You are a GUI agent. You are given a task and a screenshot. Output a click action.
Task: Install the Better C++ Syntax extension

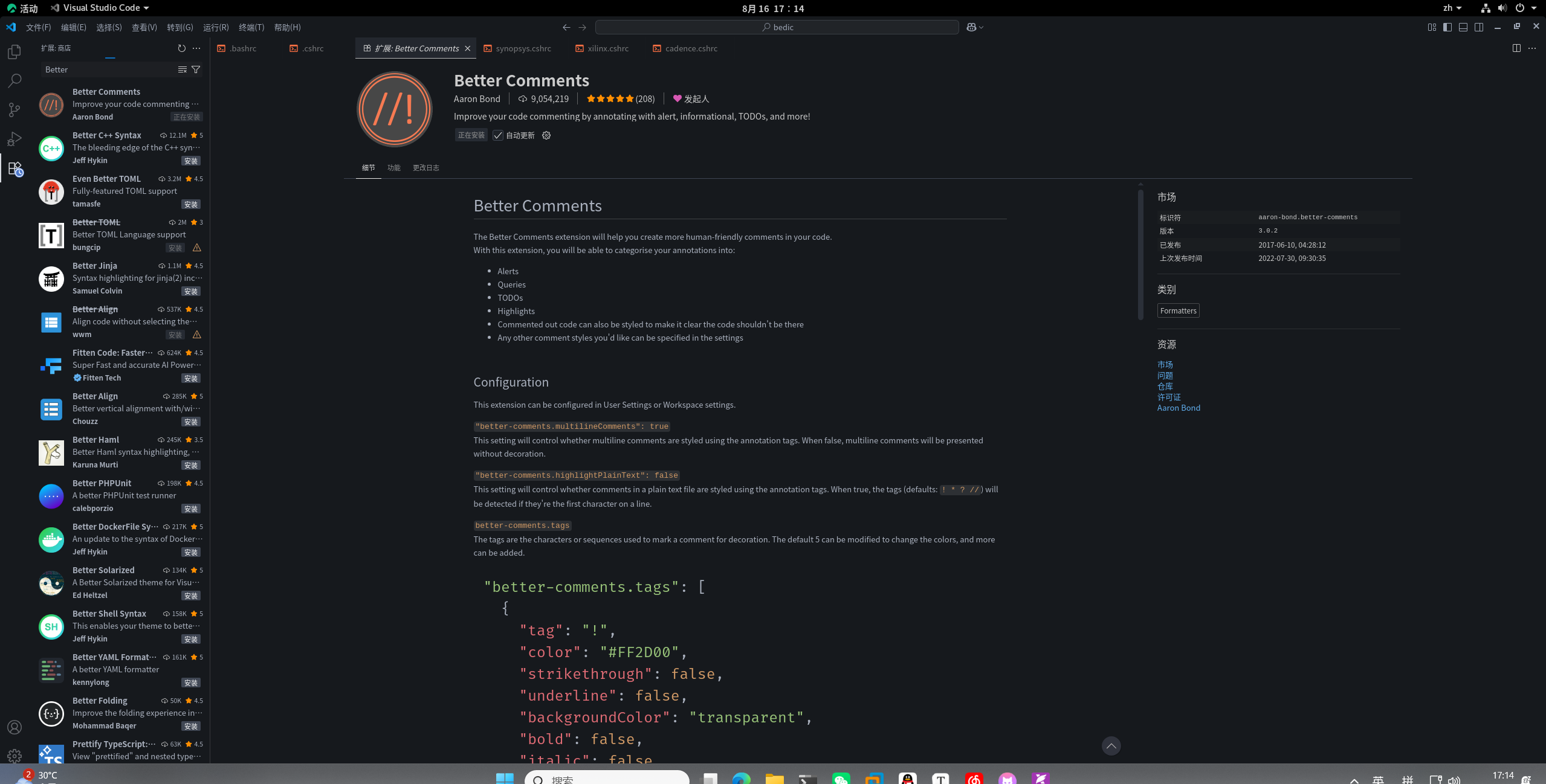(x=190, y=161)
